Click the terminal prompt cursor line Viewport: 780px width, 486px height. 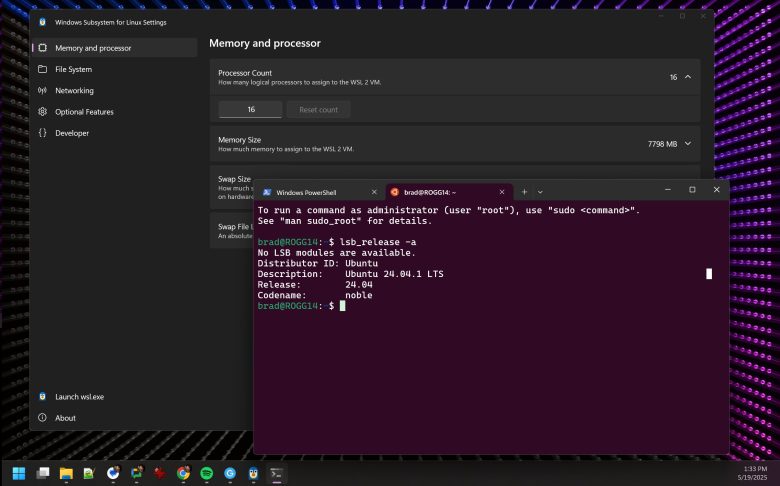click(x=301, y=306)
